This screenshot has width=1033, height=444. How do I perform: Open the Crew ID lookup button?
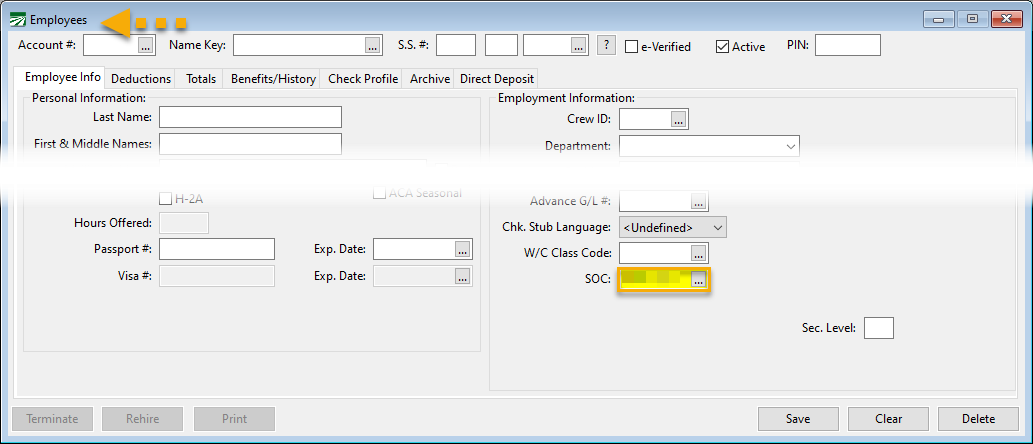(x=679, y=120)
